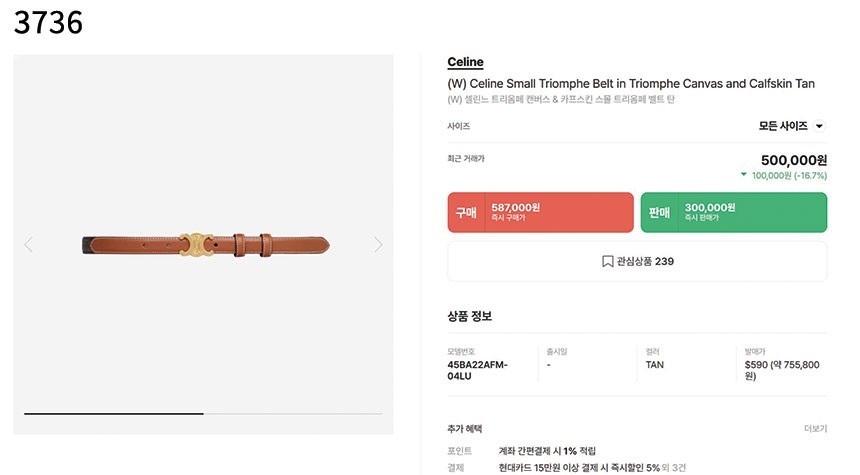This screenshot has width=860, height=475.
Task: Click the 상품 정보 section heading
Action: point(469,317)
